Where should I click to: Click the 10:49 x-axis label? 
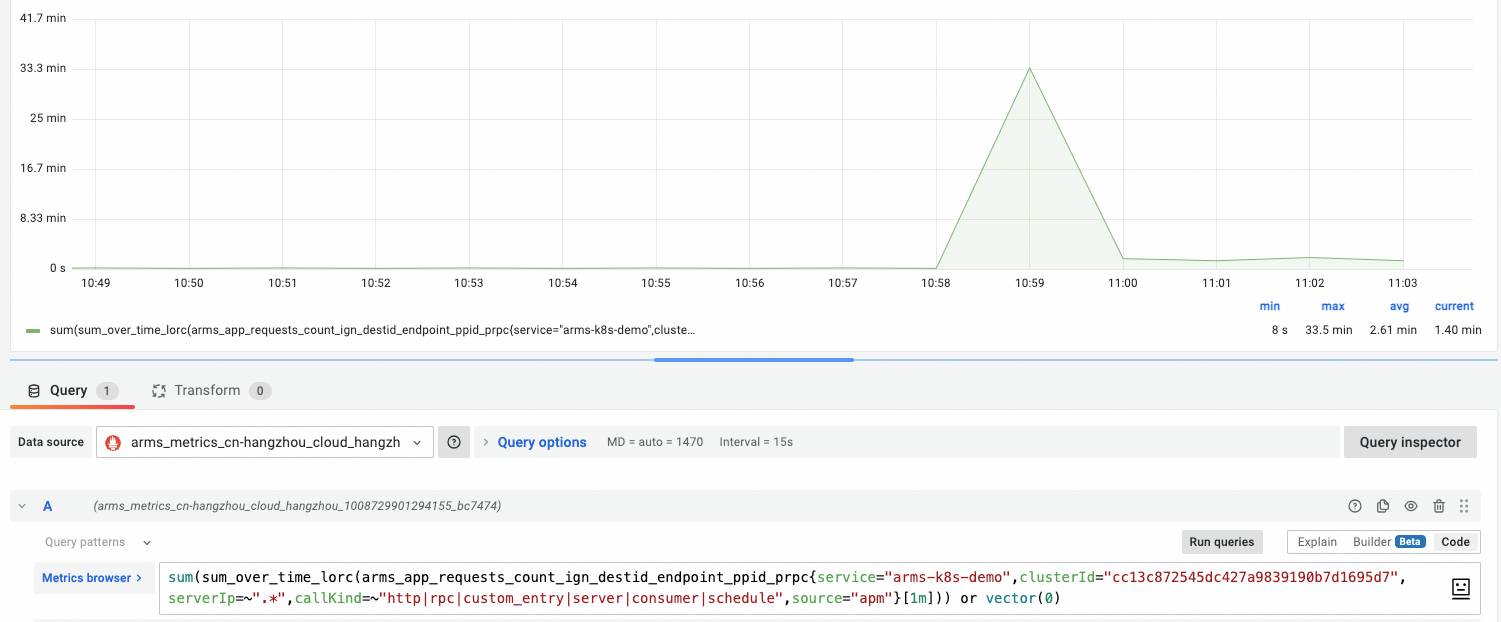click(96, 283)
